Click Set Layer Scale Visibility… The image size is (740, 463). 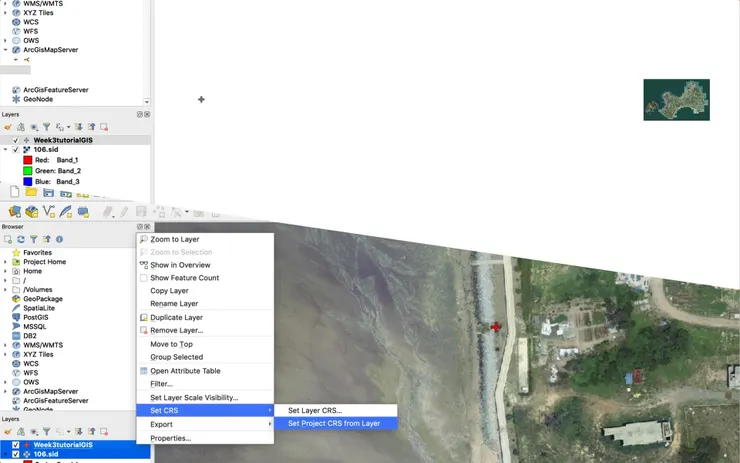click(205, 398)
